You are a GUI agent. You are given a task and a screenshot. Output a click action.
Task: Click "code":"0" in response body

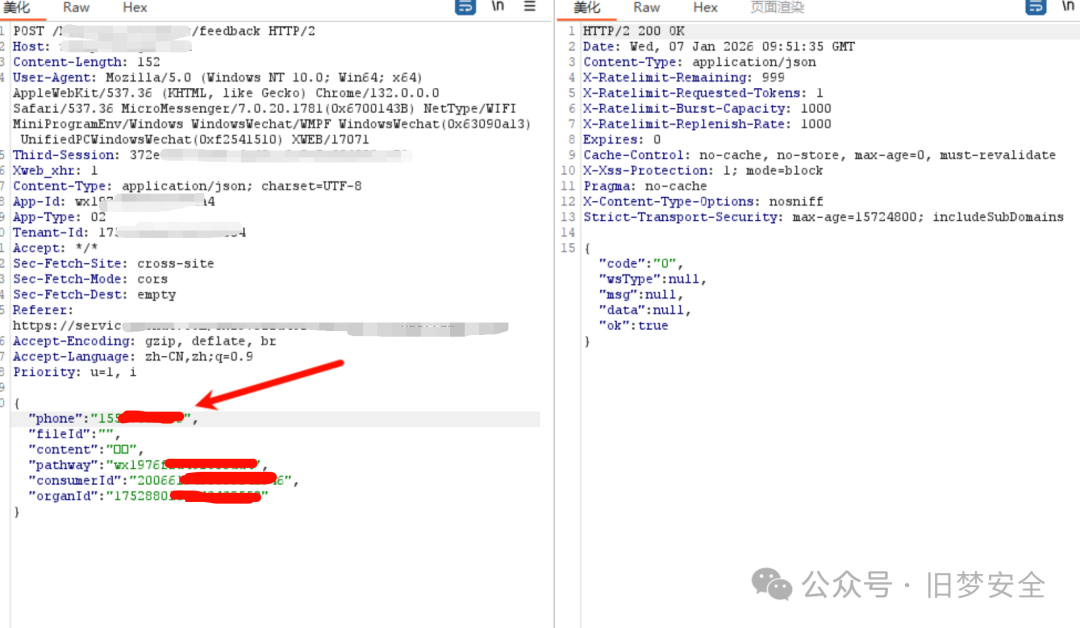pyautogui.click(x=641, y=264)
